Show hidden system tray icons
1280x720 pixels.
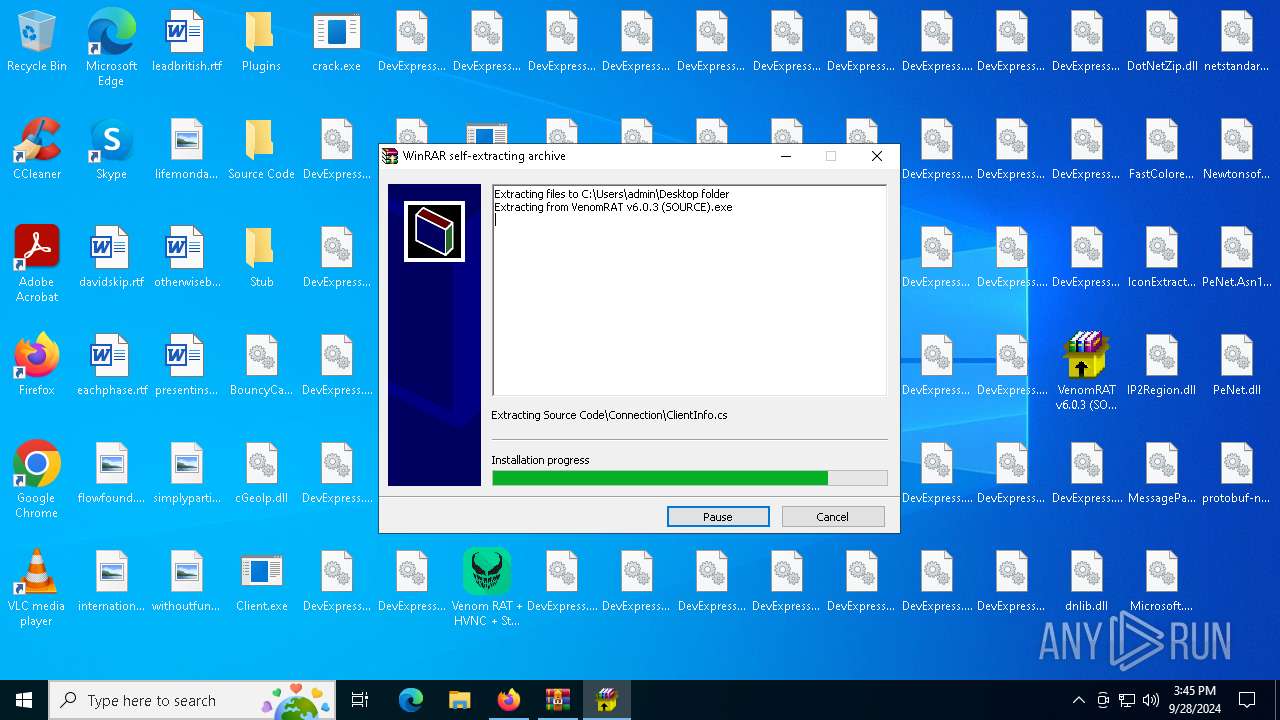click(1078, 700)
